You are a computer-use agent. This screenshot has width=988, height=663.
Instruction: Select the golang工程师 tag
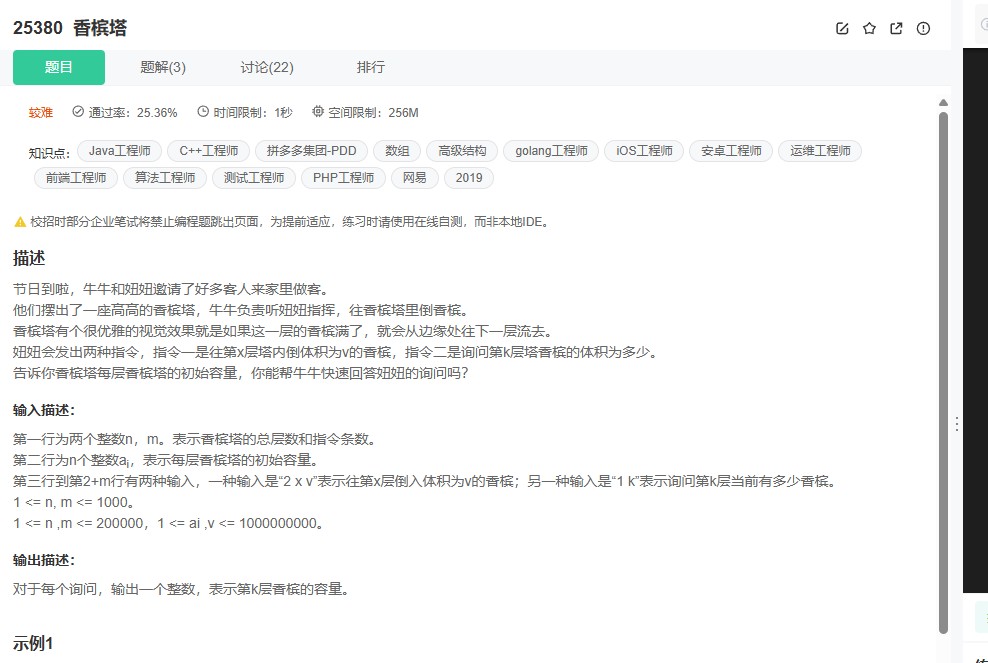coord(551,151)
